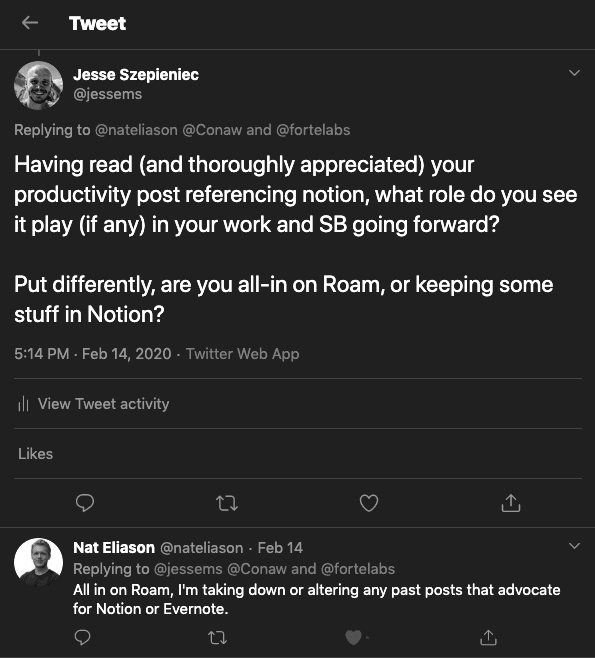This screenshot has height=658, width=595.
Task: Share Nat Eliason's reply
Action: [488, 637]
